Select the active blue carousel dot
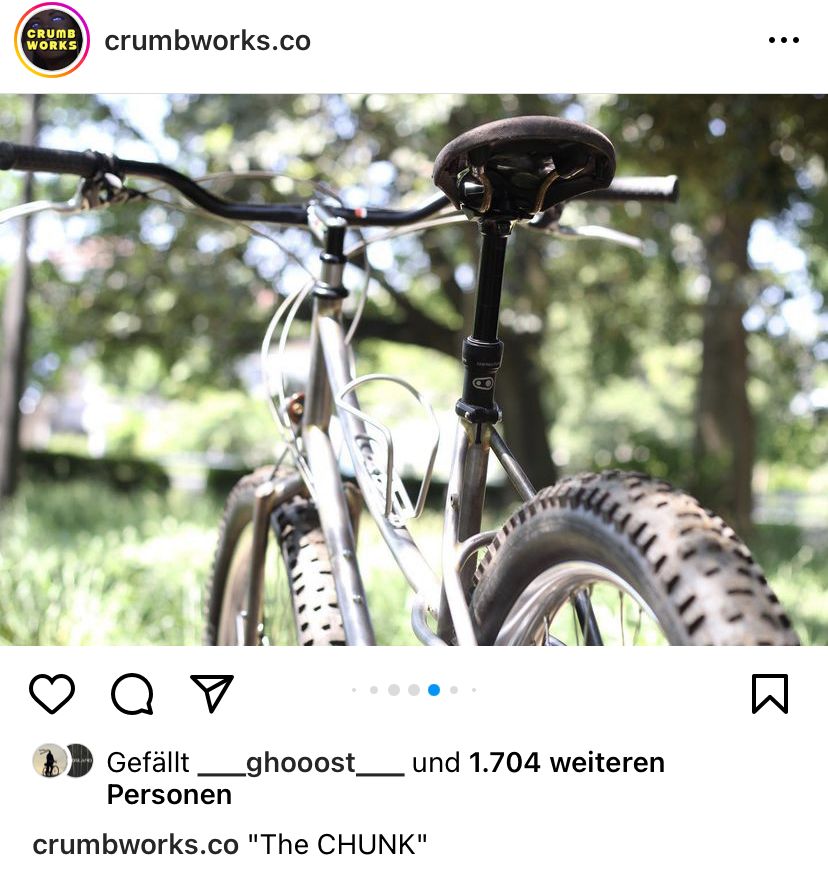The width and height of the screenshot is (828, 886). pos(434,690)
